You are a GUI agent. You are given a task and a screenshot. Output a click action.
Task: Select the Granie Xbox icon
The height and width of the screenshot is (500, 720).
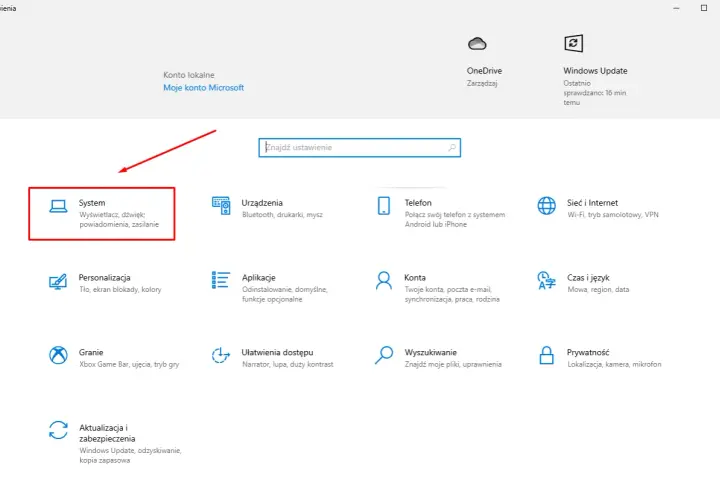[58, 355]
